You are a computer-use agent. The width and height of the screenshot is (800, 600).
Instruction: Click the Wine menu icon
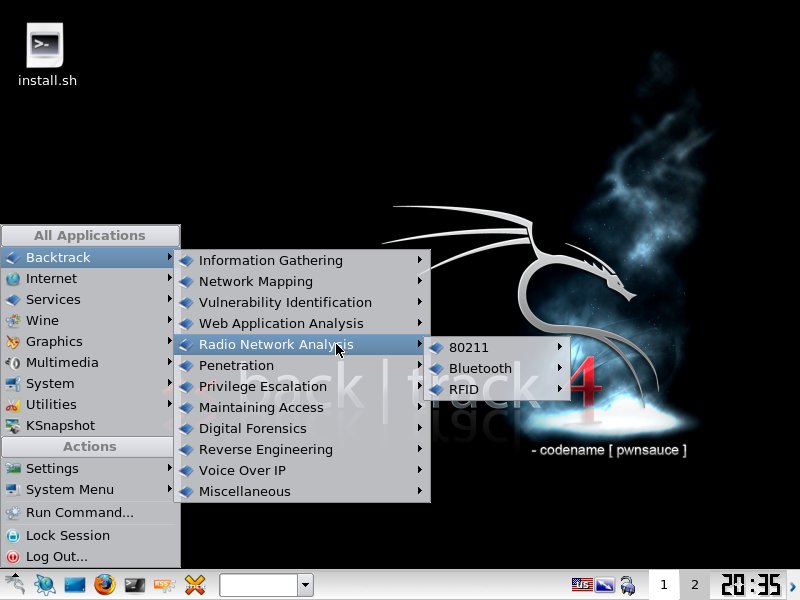(x=13, y=320)
